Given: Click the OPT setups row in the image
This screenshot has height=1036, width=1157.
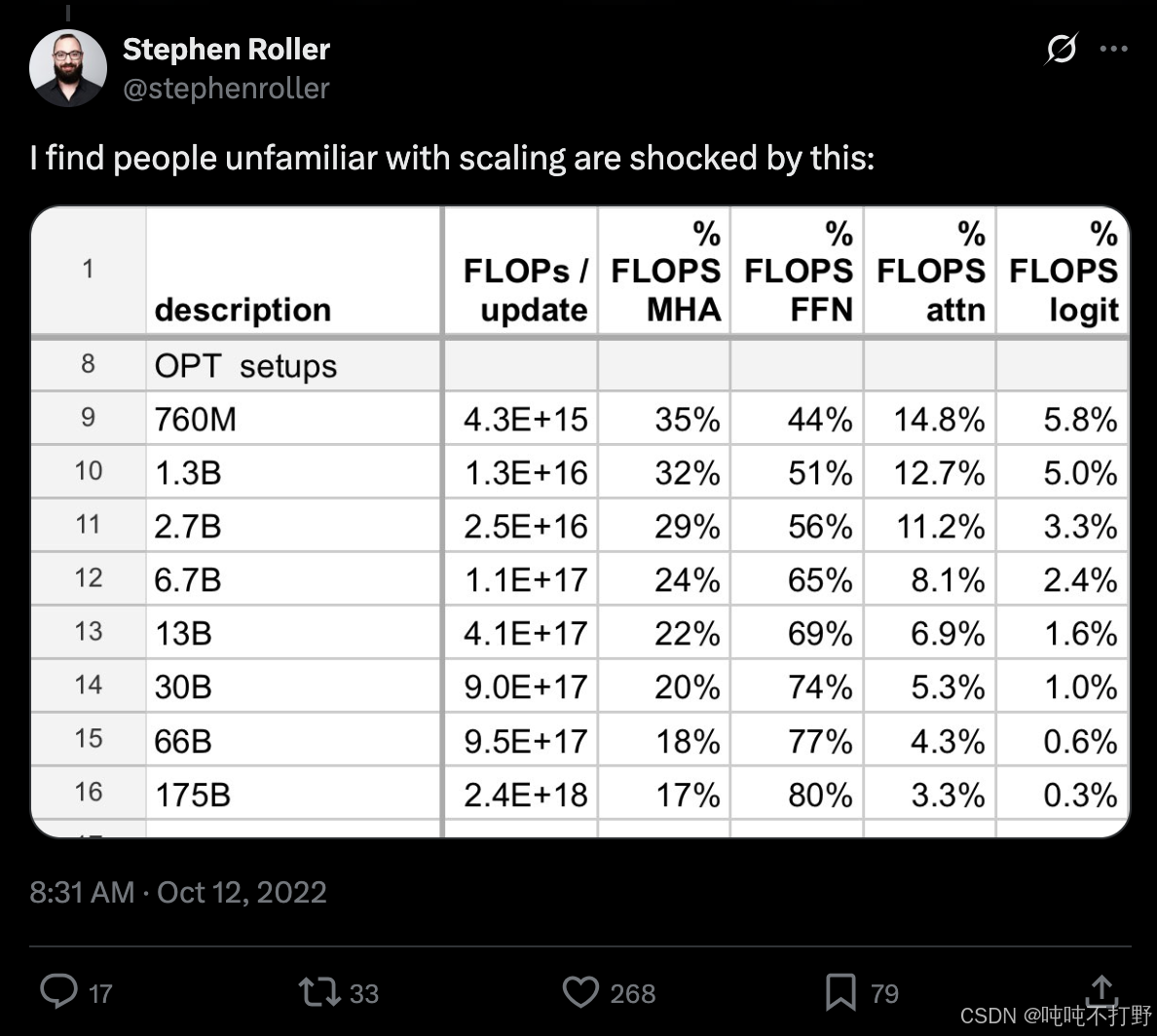Looking at the screenshot, I should click(x=580, y=364).
